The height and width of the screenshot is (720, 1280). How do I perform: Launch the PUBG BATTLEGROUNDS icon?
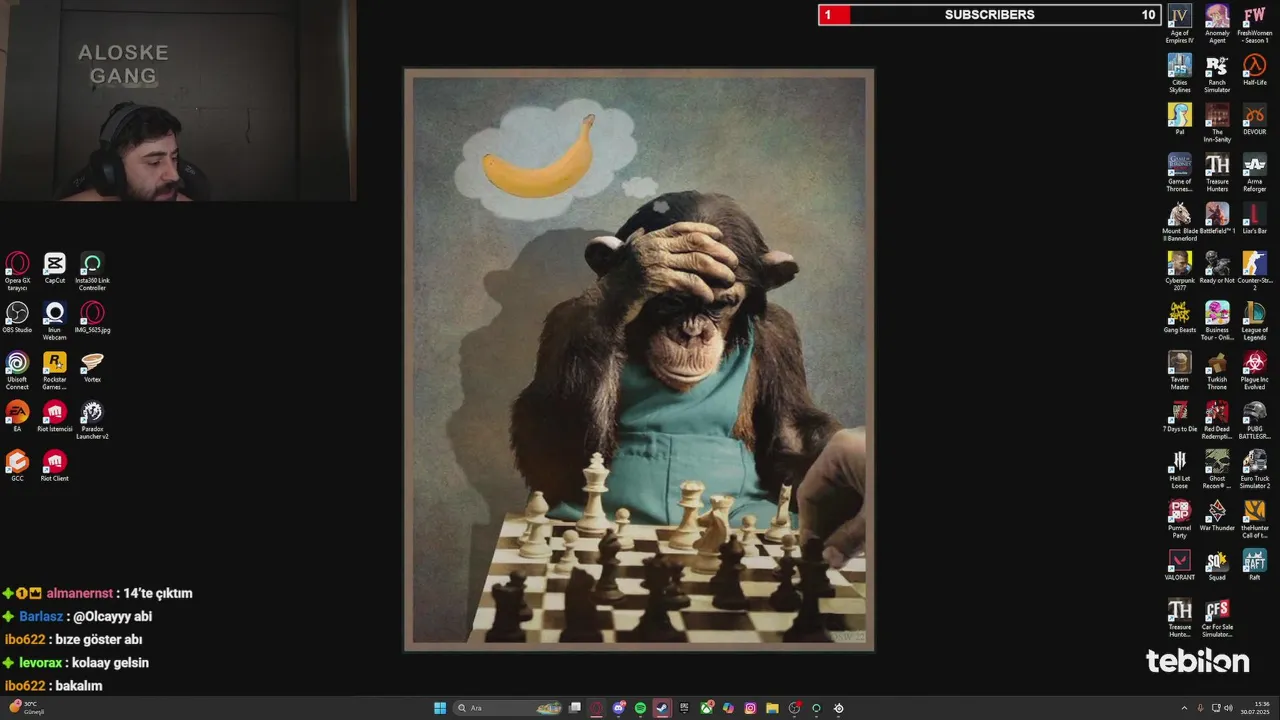coord(1254,420)
